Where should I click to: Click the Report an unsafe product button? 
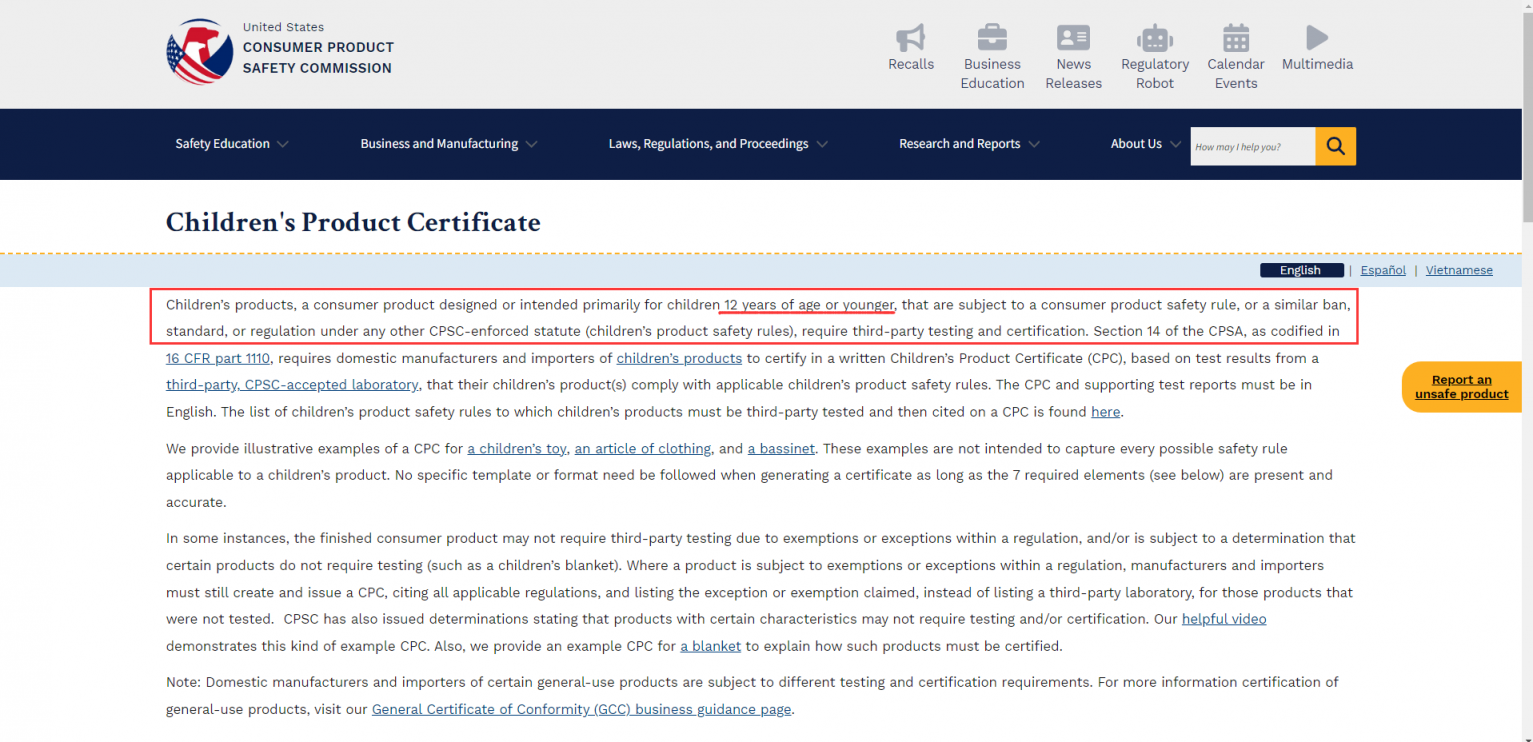pos(1461,387)
